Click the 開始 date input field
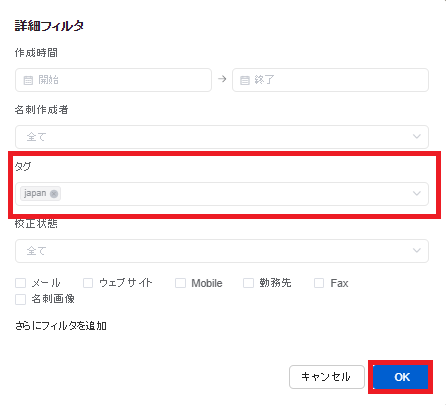Image resolution: width=446 pixels, height=405 pixels. 113,80
